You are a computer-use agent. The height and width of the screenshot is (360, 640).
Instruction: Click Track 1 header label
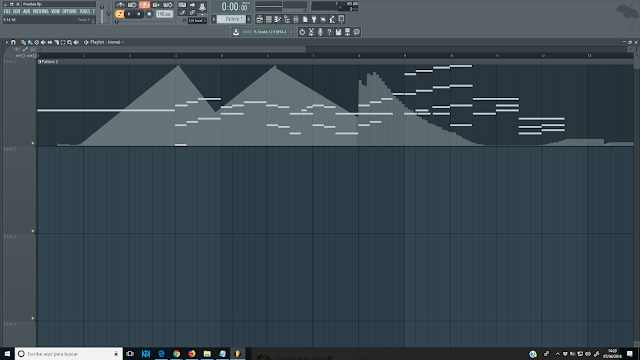click(9, 61)
